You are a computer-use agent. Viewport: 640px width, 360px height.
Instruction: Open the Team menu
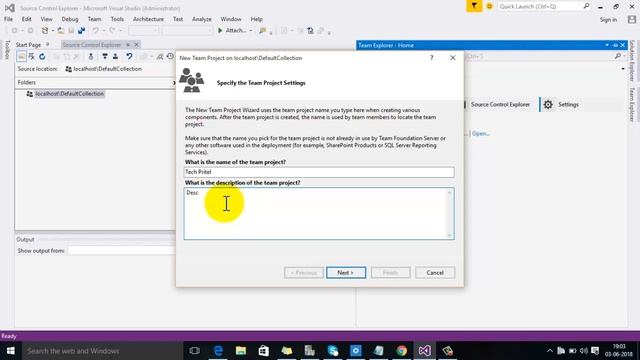point(94,19)
